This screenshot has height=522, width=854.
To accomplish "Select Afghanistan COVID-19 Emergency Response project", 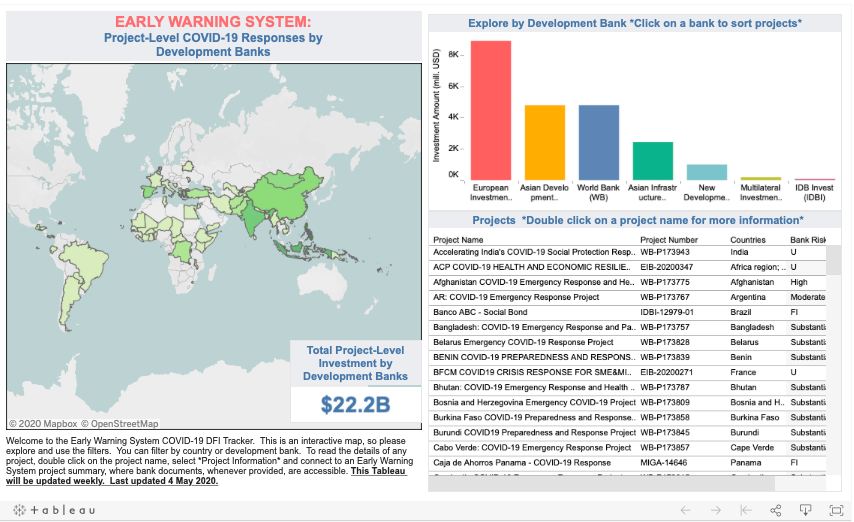I will coord(534,282).
